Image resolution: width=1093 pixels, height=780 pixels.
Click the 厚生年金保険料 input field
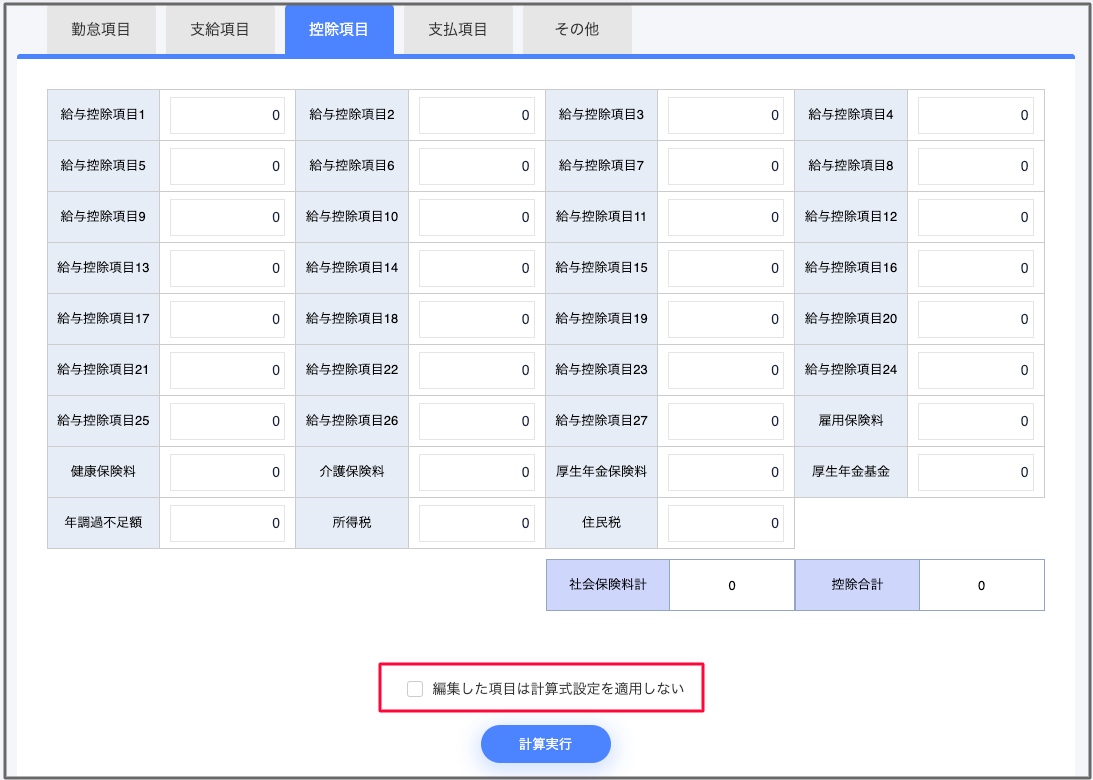pos(725,472)
